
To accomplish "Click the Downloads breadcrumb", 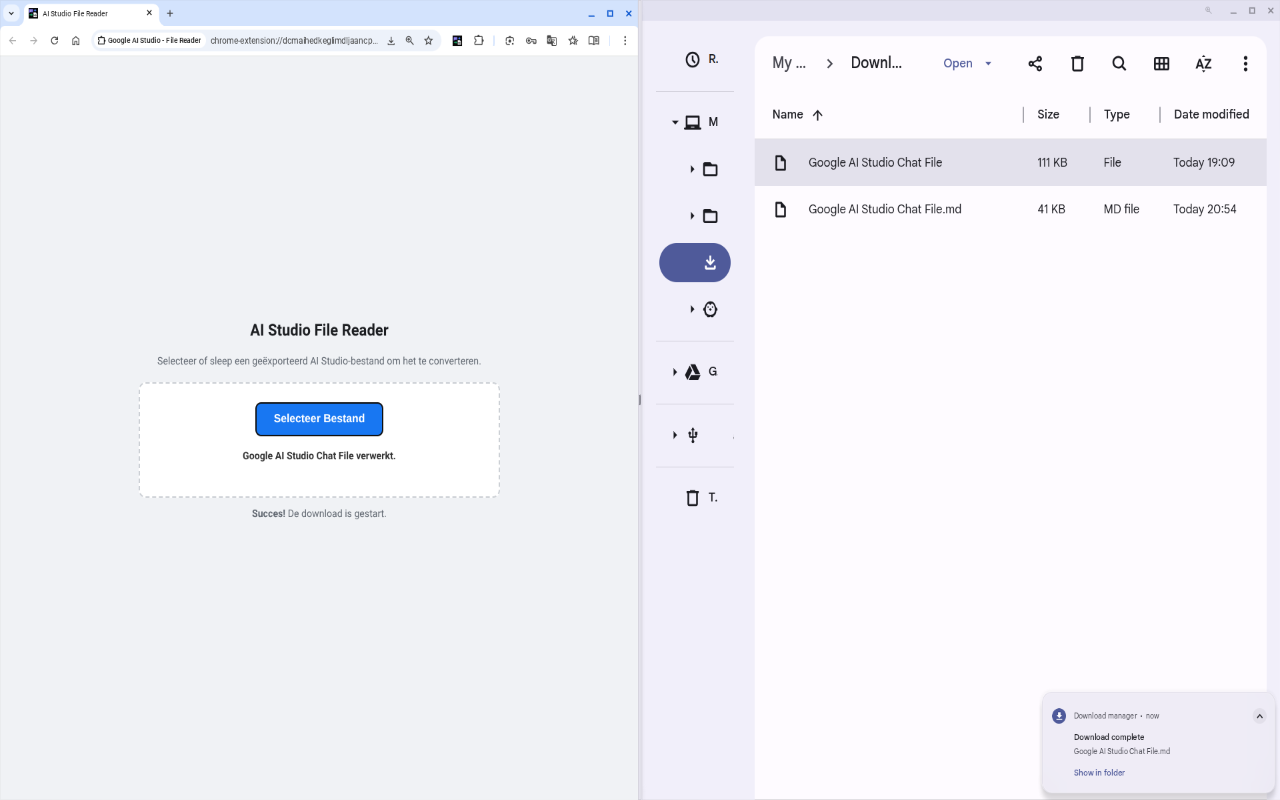I will point(876,63).
